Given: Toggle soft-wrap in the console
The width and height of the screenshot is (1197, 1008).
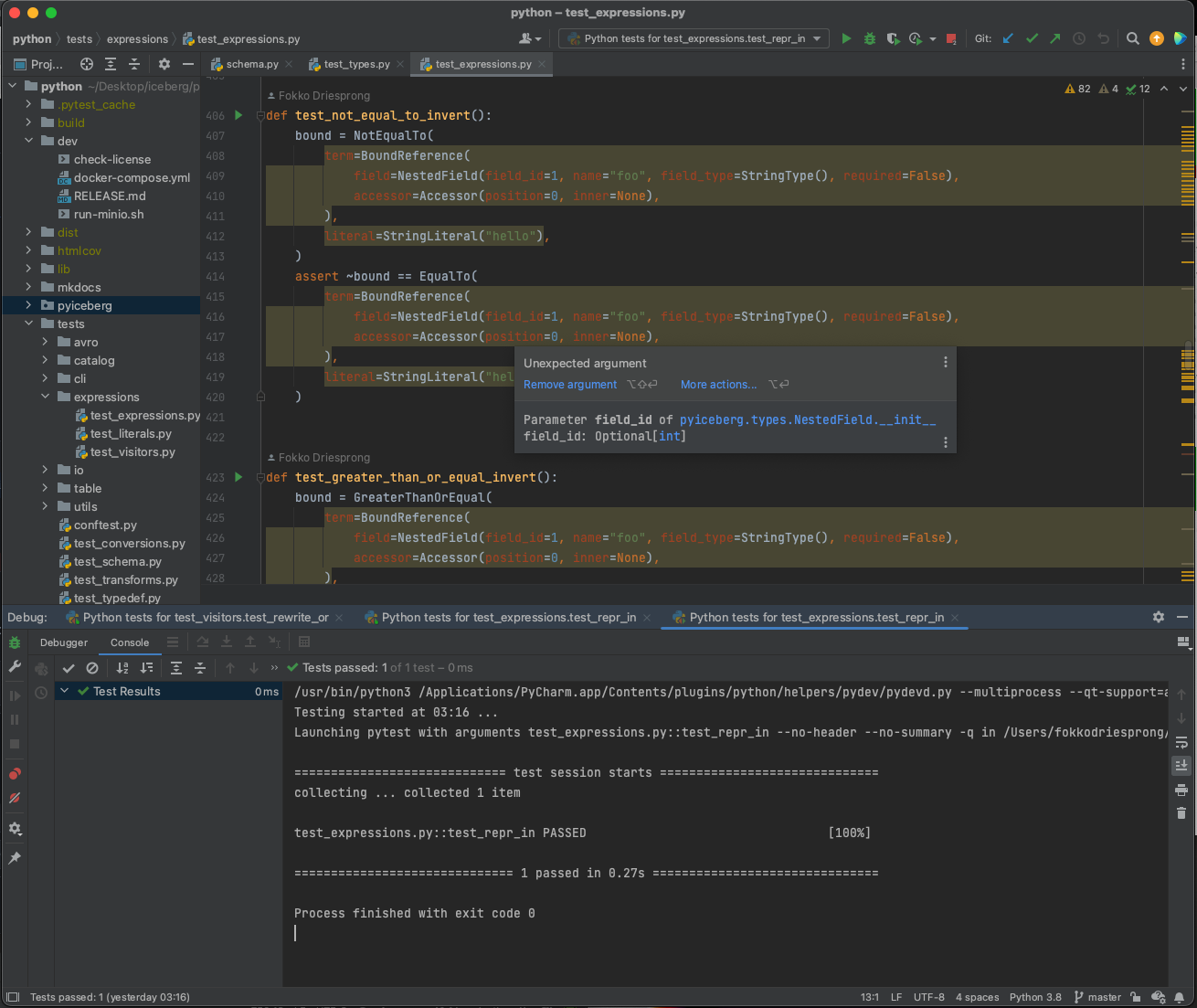Looking at the screenshot, I should pyautogui.click(x=1181, y=742).
